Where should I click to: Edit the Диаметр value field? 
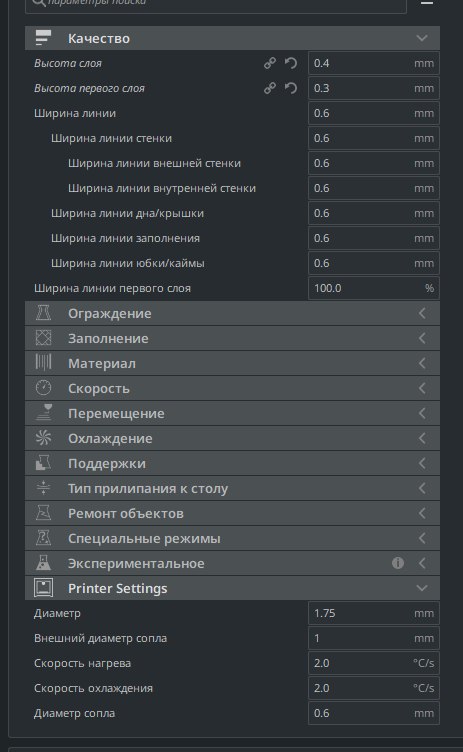(x=373, y=613)
